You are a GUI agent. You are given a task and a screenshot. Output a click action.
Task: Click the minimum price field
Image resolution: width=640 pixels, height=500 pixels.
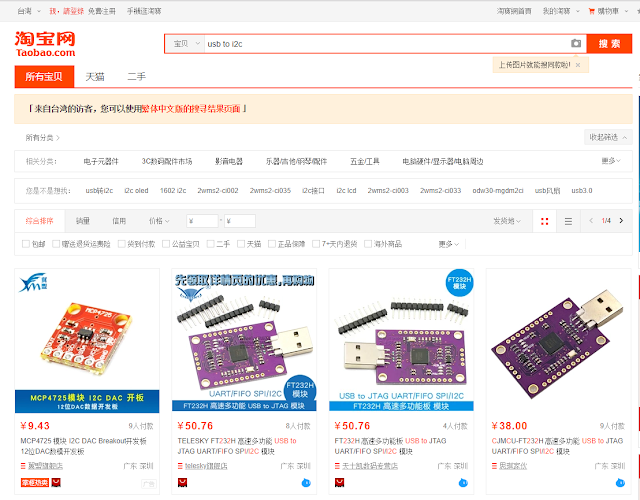[202, 221]
